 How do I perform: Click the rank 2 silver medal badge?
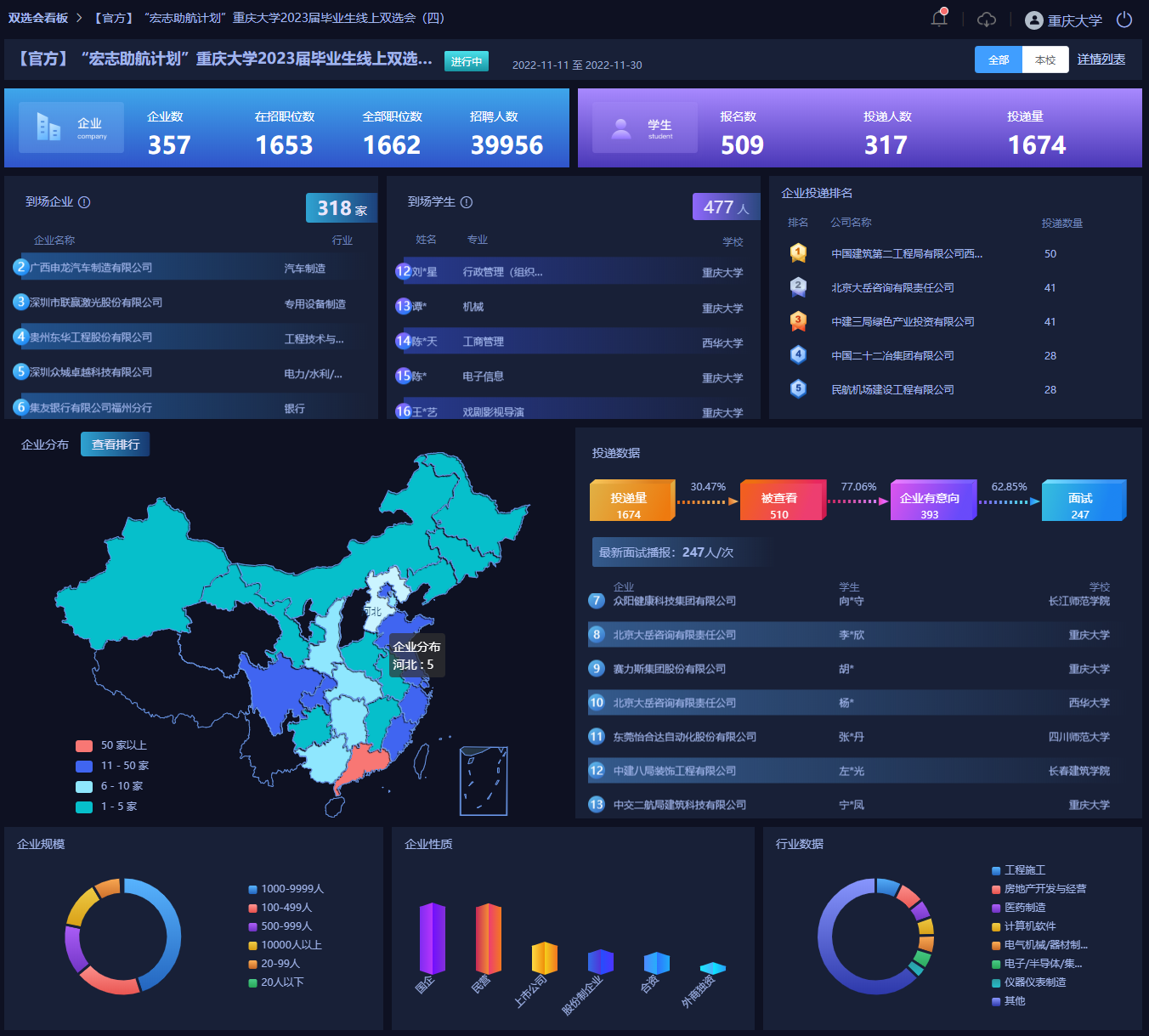pos(798,287)
